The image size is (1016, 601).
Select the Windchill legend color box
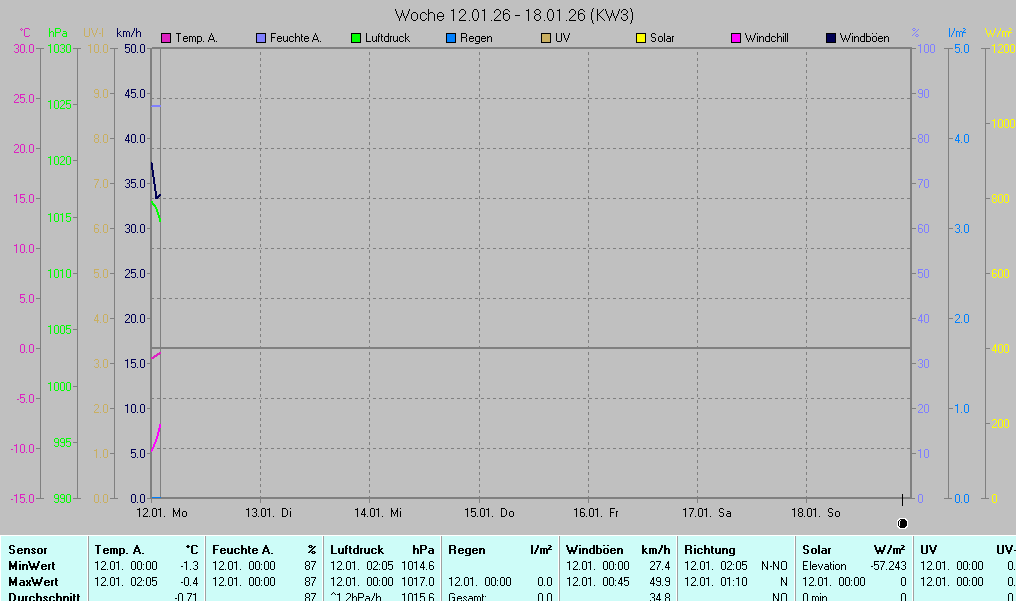736,38
